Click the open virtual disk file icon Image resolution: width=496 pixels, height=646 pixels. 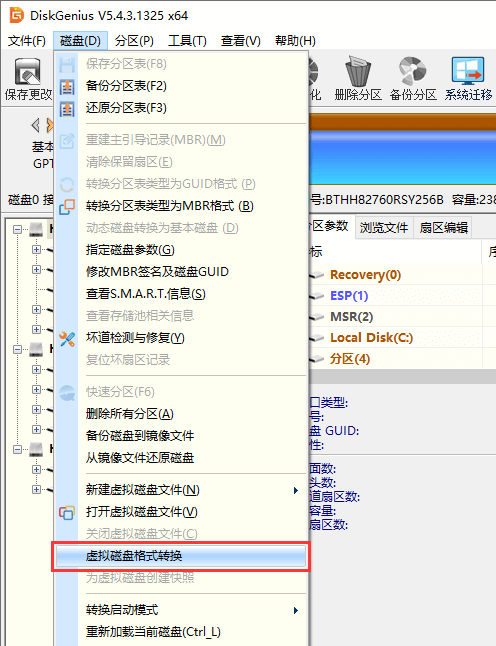tap(67, 513)
